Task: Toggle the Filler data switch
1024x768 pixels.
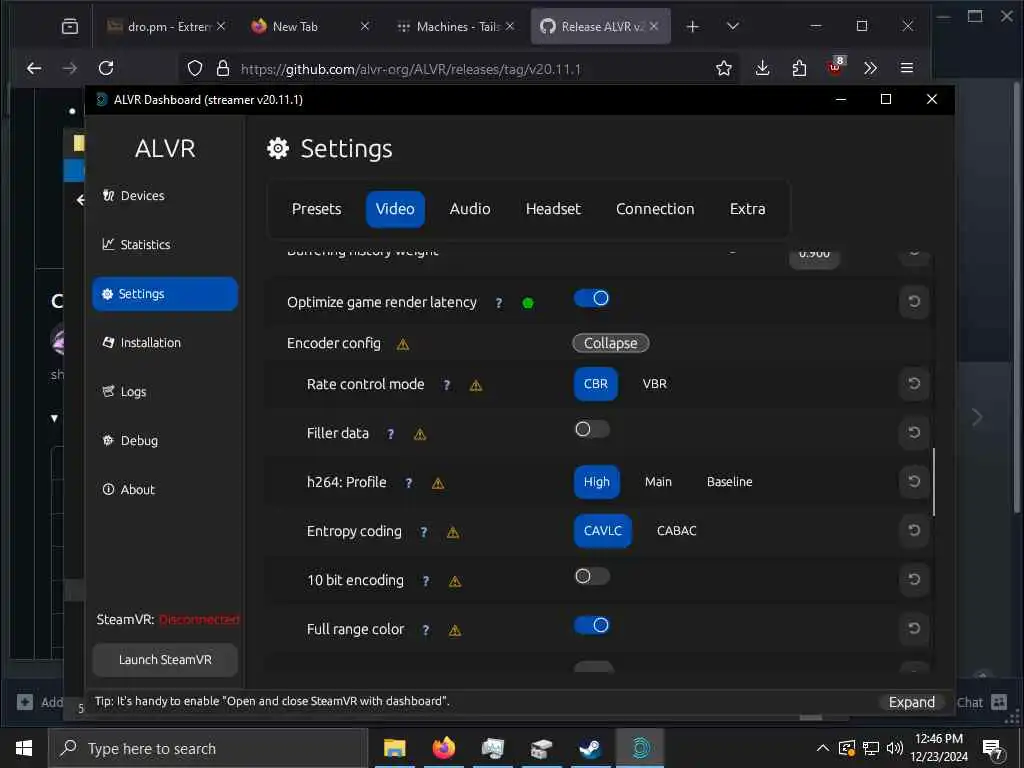Action: (x=592, y=429)
